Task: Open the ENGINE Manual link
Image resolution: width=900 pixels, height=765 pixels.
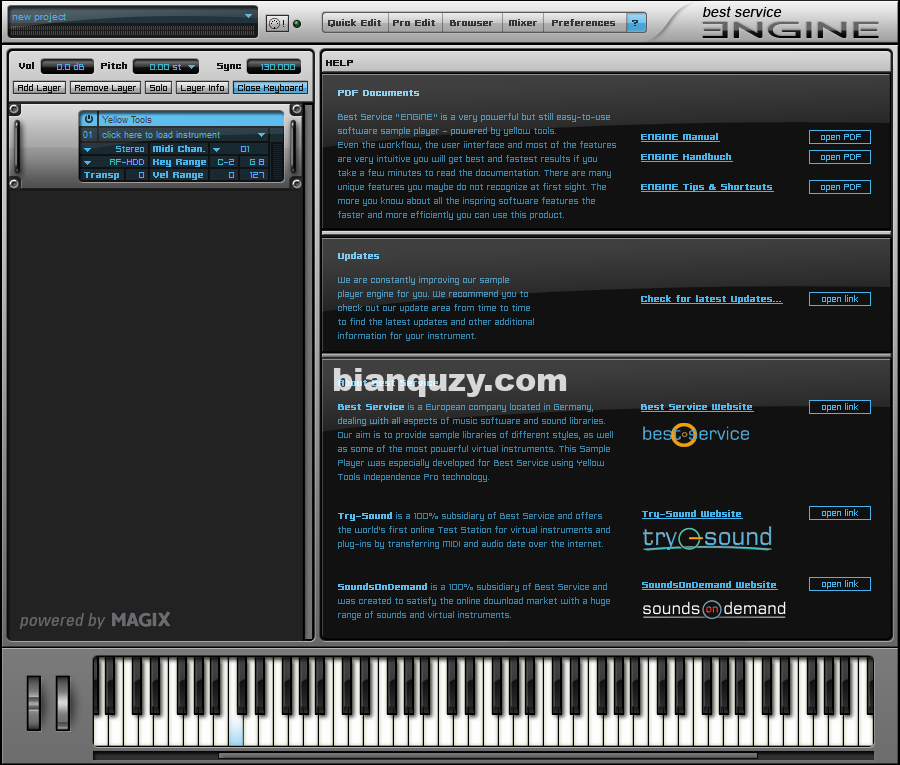Action: coord(679,137)
